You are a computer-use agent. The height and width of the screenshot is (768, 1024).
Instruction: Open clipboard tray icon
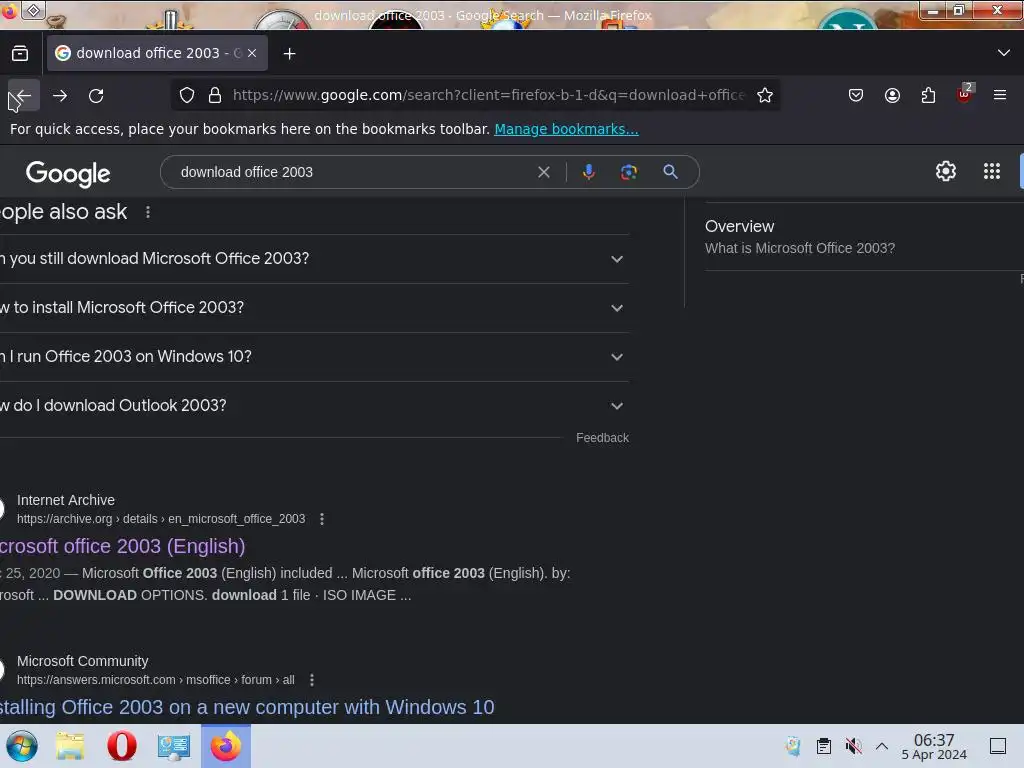point(824,746)
